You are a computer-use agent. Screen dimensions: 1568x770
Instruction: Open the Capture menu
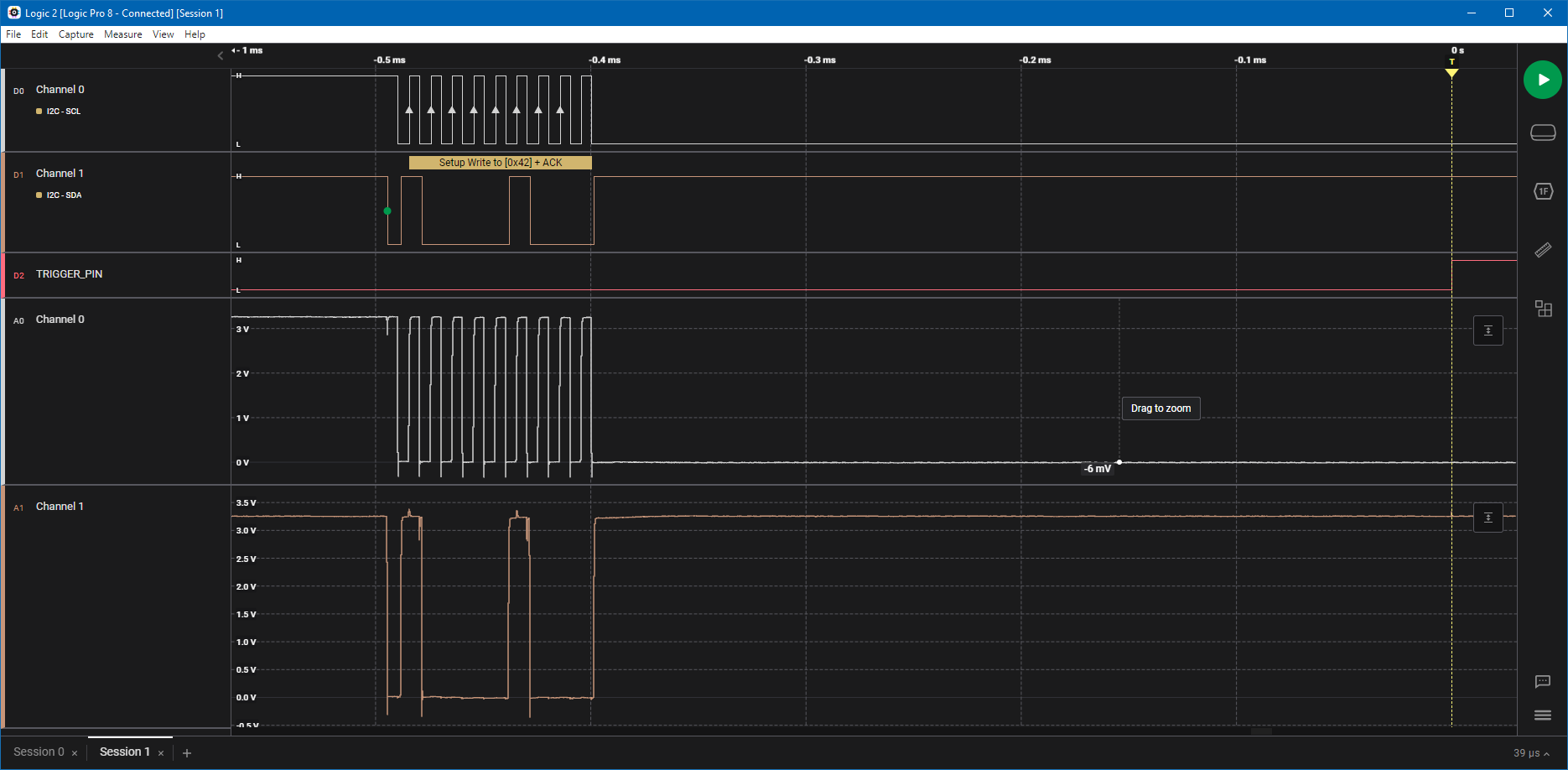click(76, 34)
